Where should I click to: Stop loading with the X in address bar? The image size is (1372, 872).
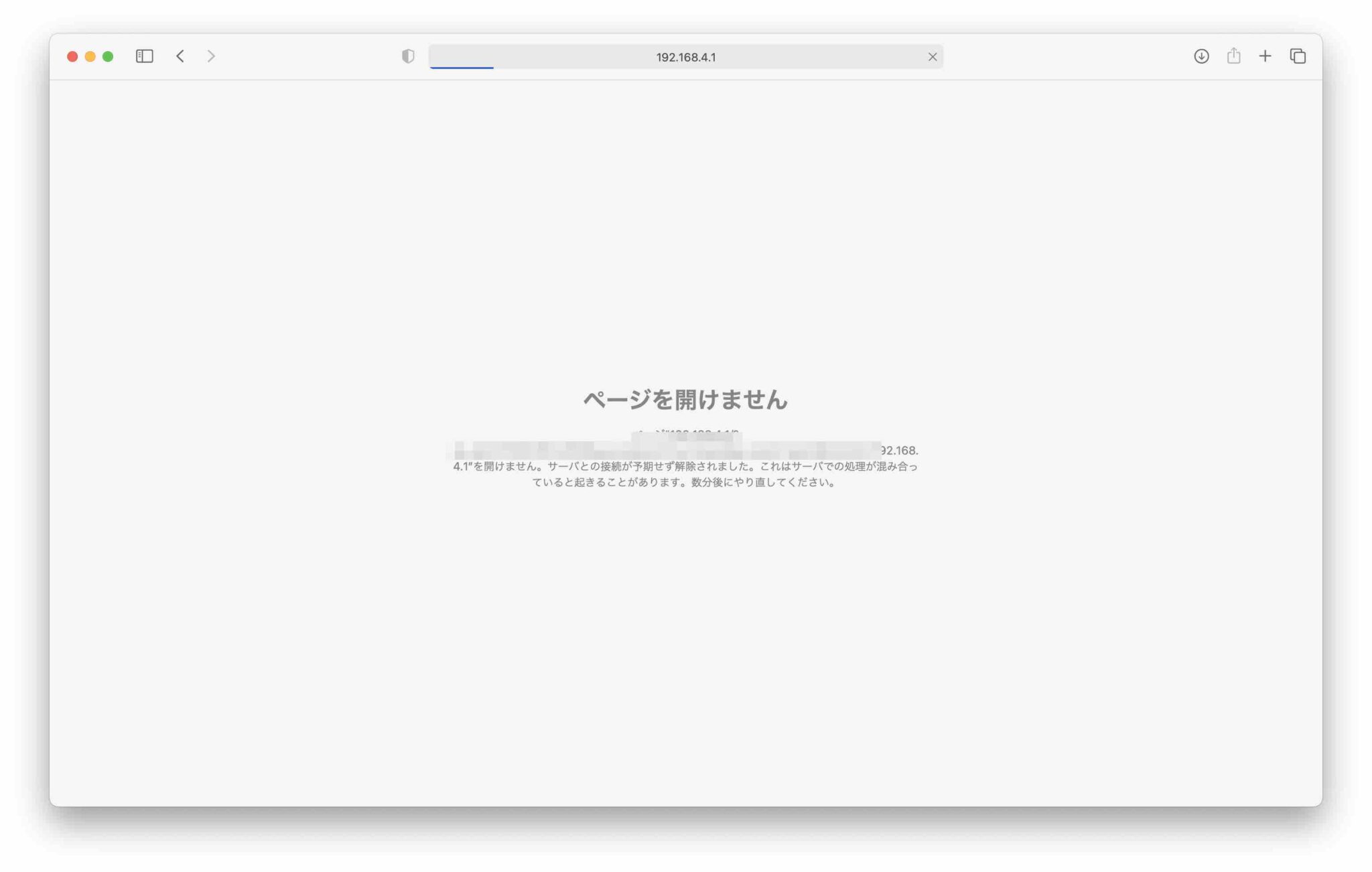coord(932,56)
